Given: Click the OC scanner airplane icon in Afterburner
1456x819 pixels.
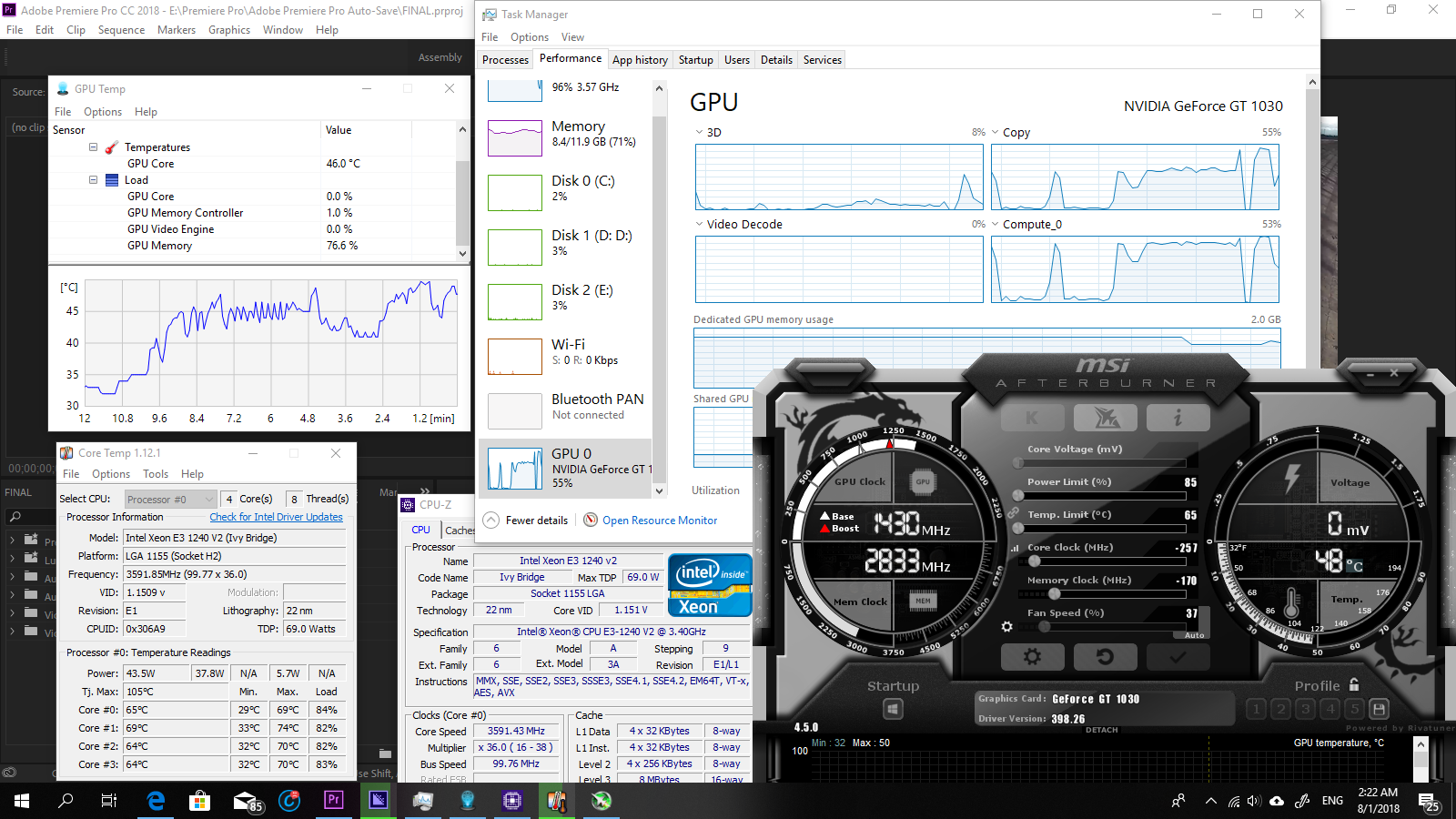Looking at the screenshot, I should coord(1106,418).
